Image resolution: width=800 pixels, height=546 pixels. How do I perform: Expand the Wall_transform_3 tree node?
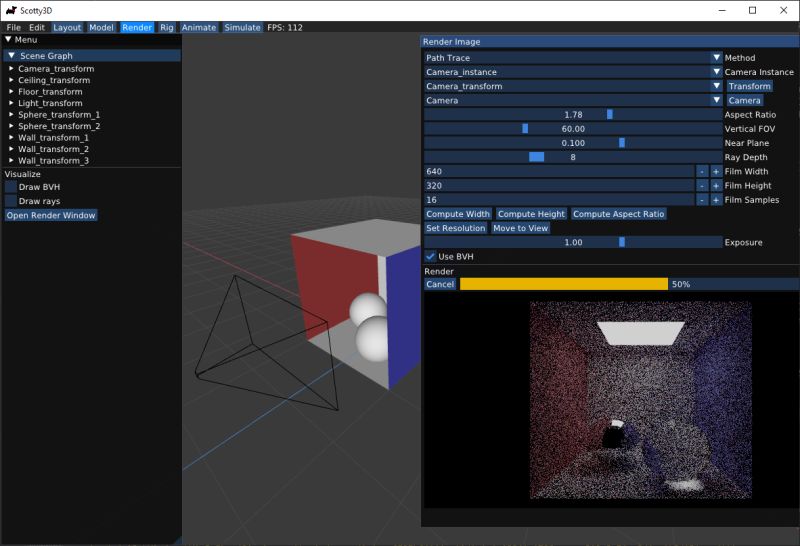(x=11, y=160)
